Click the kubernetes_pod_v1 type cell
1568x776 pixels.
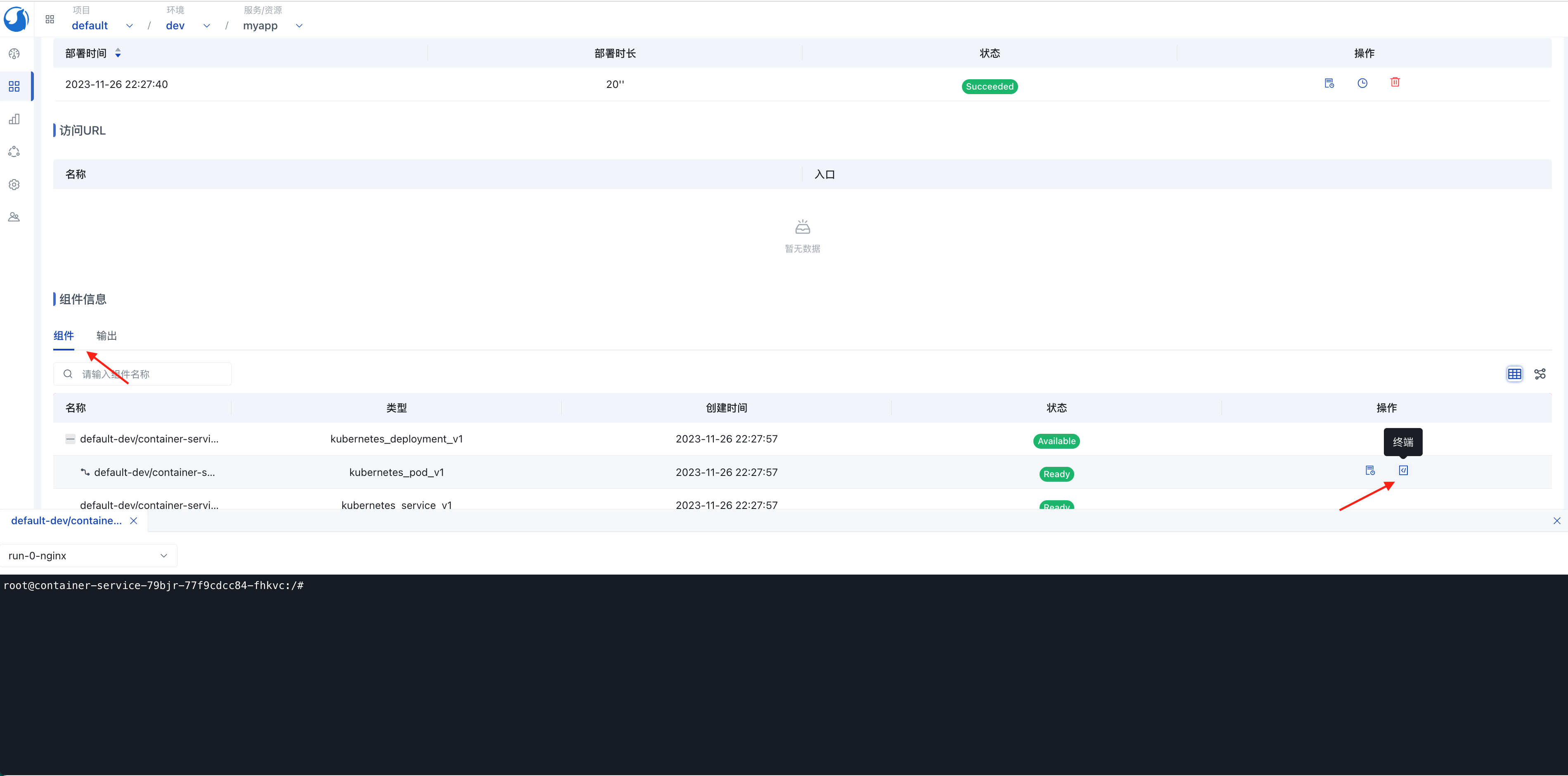[x=396, y=472]
